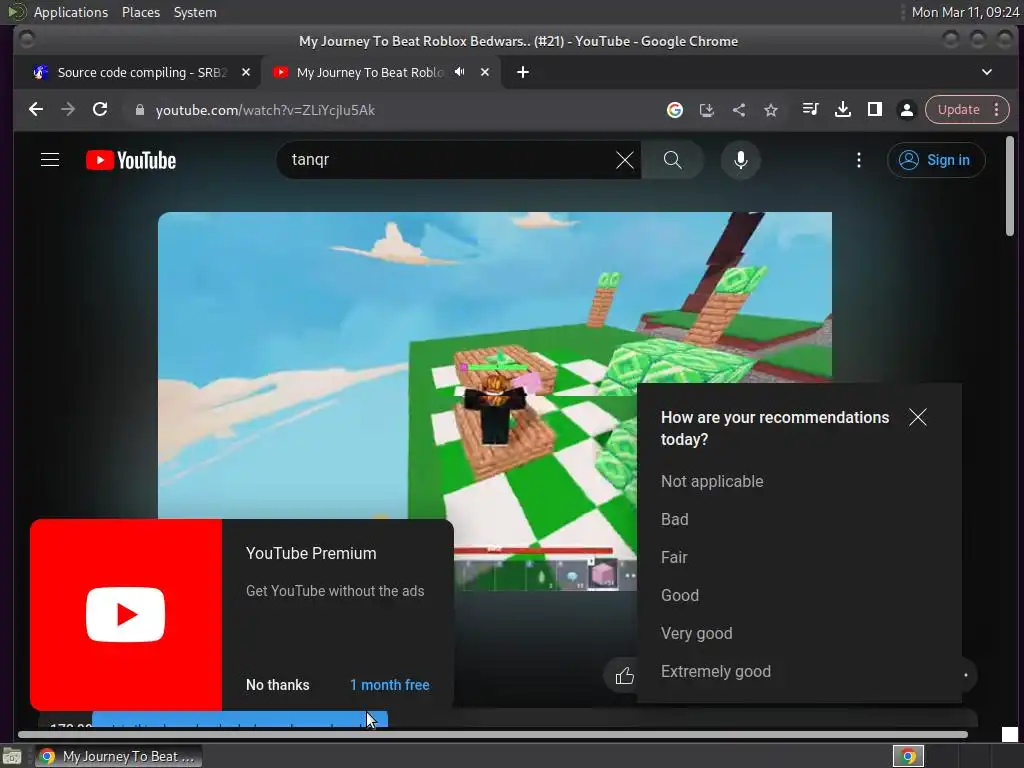Open YouTube settings three-dot menu
The width and height of the screenshot is (1024, 768).
pos(859,160)
